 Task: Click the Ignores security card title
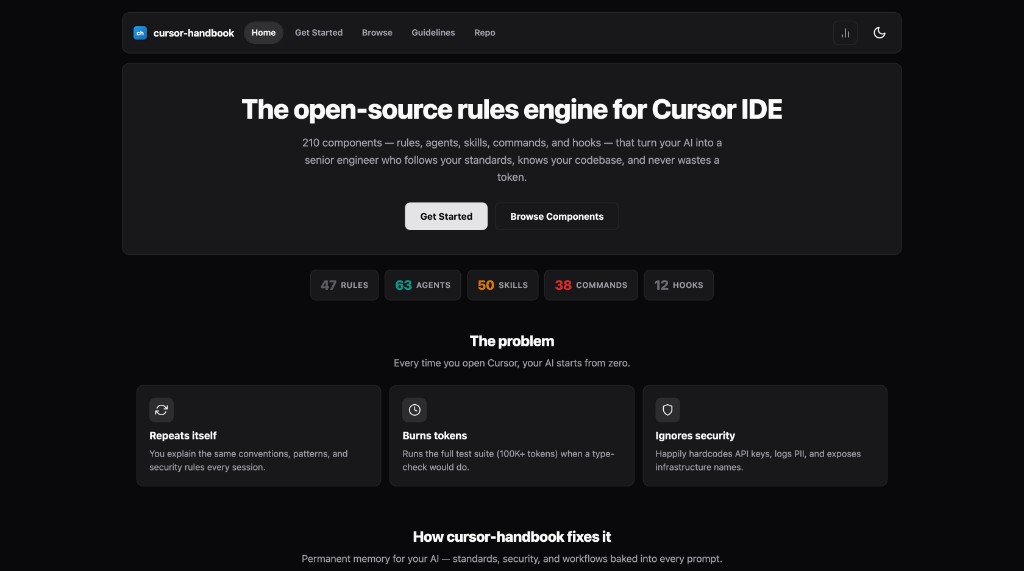click(695, 436)
